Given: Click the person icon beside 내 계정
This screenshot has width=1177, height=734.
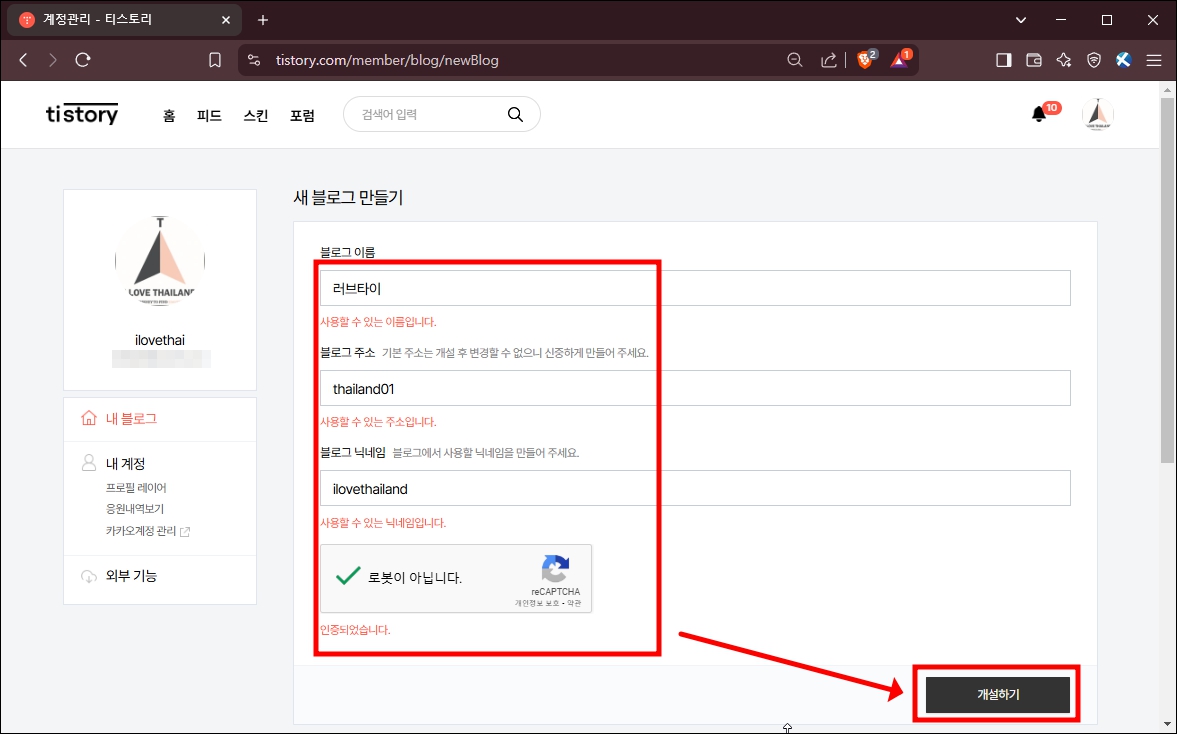Looking at the screenshot, I should click(88, 463).
